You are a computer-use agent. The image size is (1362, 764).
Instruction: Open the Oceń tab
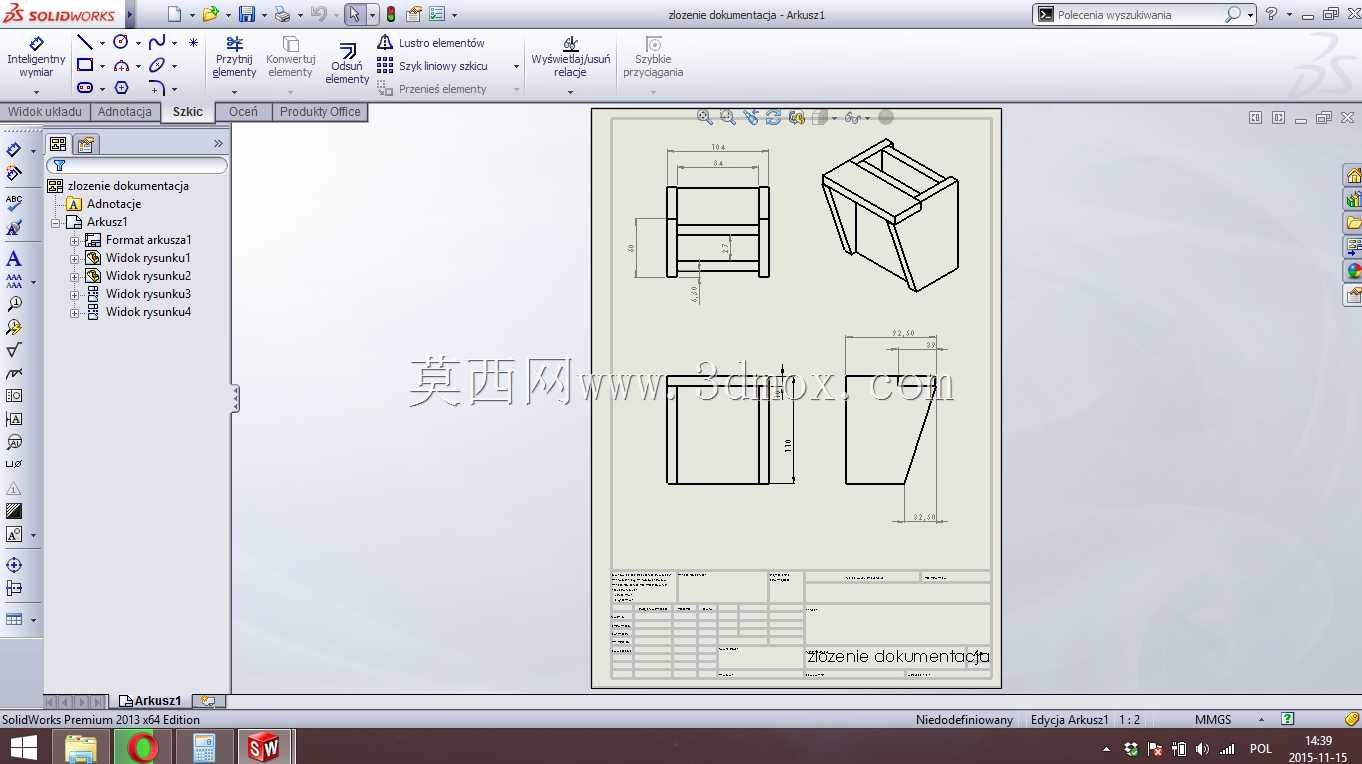243,112
